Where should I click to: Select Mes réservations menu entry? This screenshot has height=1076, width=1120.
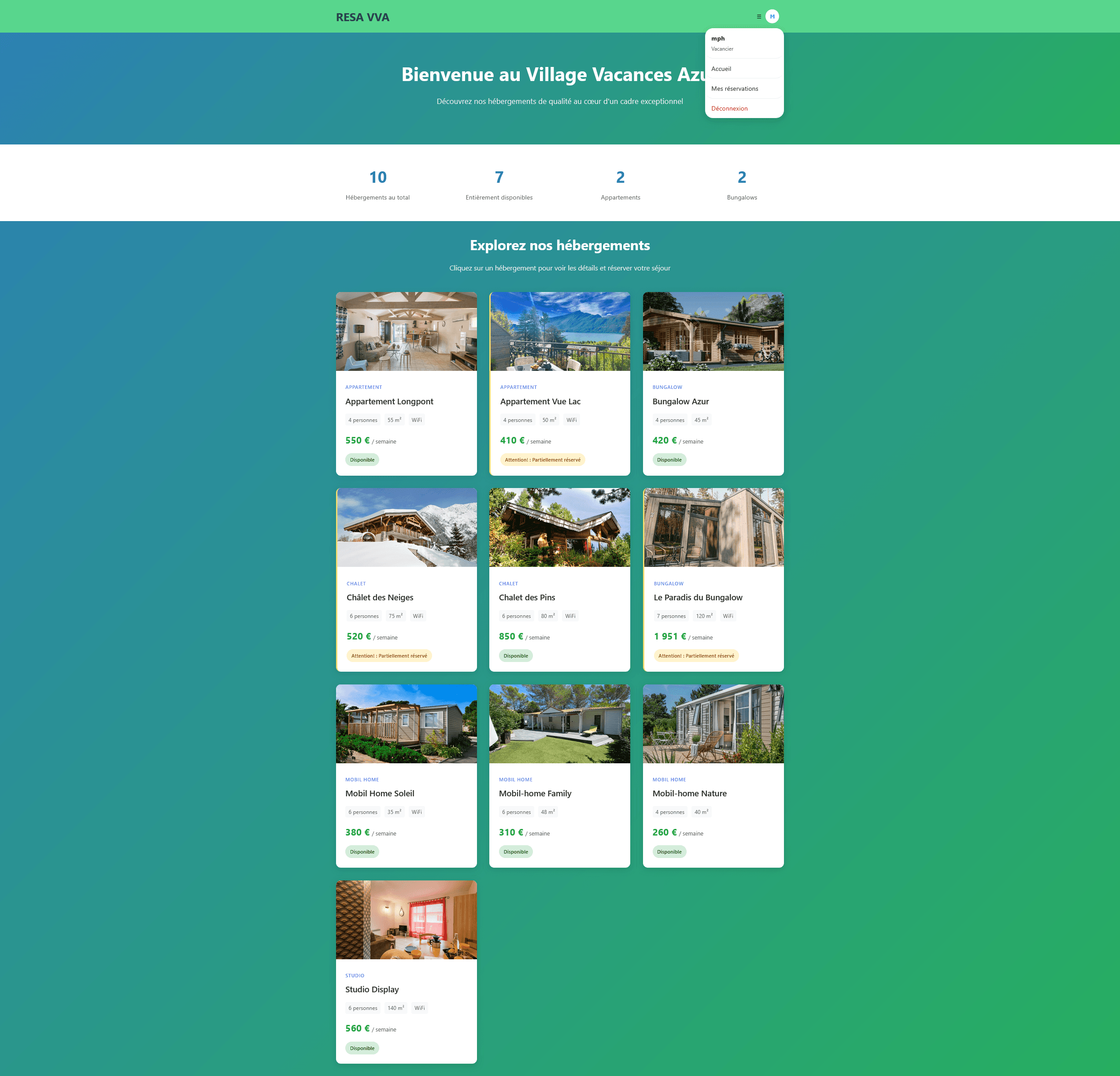[x=734, y=89]
